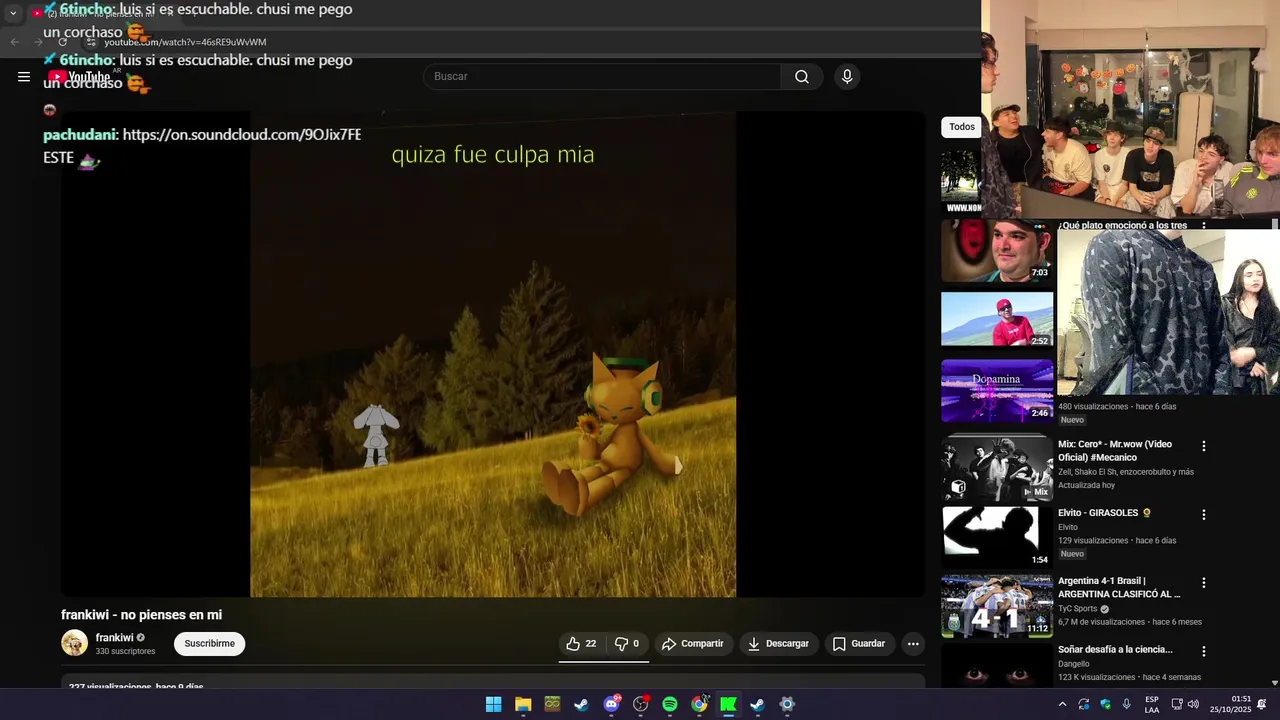Go forward with the browser forward arrow
1280x720 pixels.
[x=38, y=42]
